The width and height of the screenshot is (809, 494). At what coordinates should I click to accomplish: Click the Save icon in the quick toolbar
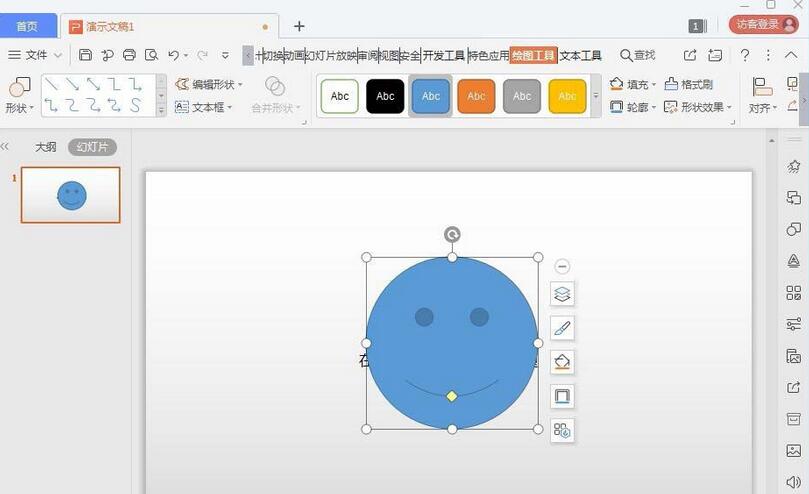pyautogui.click(x=85, y=55)
